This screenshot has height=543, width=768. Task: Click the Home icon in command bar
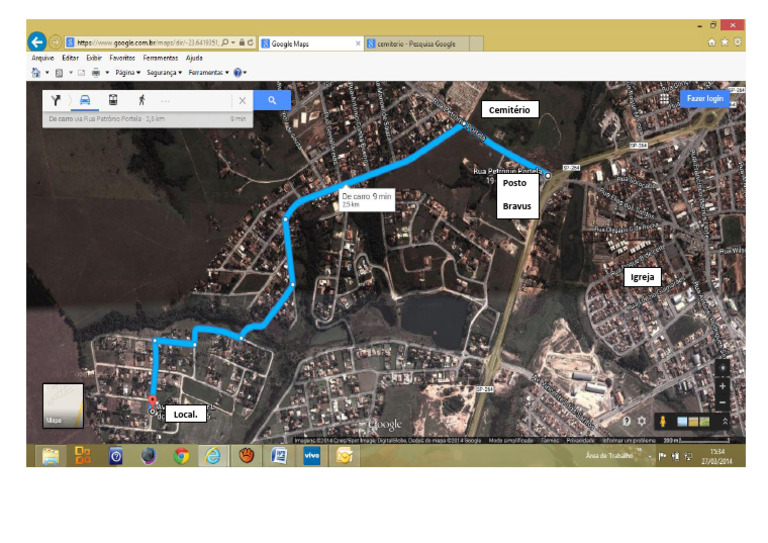coord(36,72)
